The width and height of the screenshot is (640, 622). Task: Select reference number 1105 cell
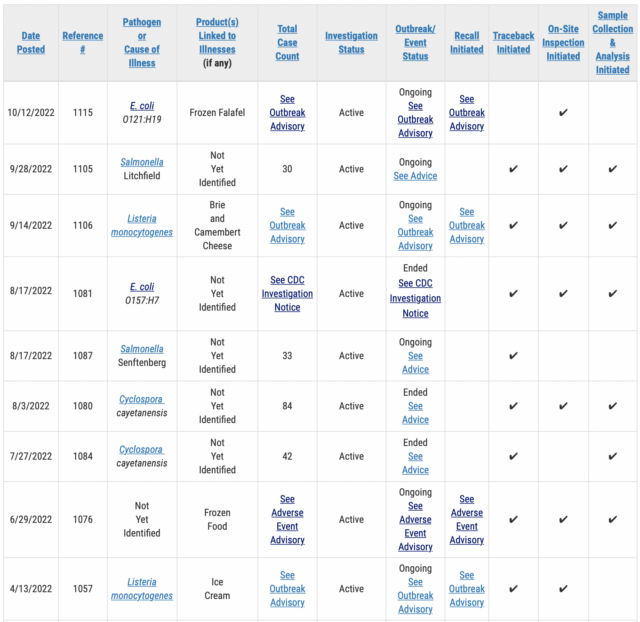(82, 169)
